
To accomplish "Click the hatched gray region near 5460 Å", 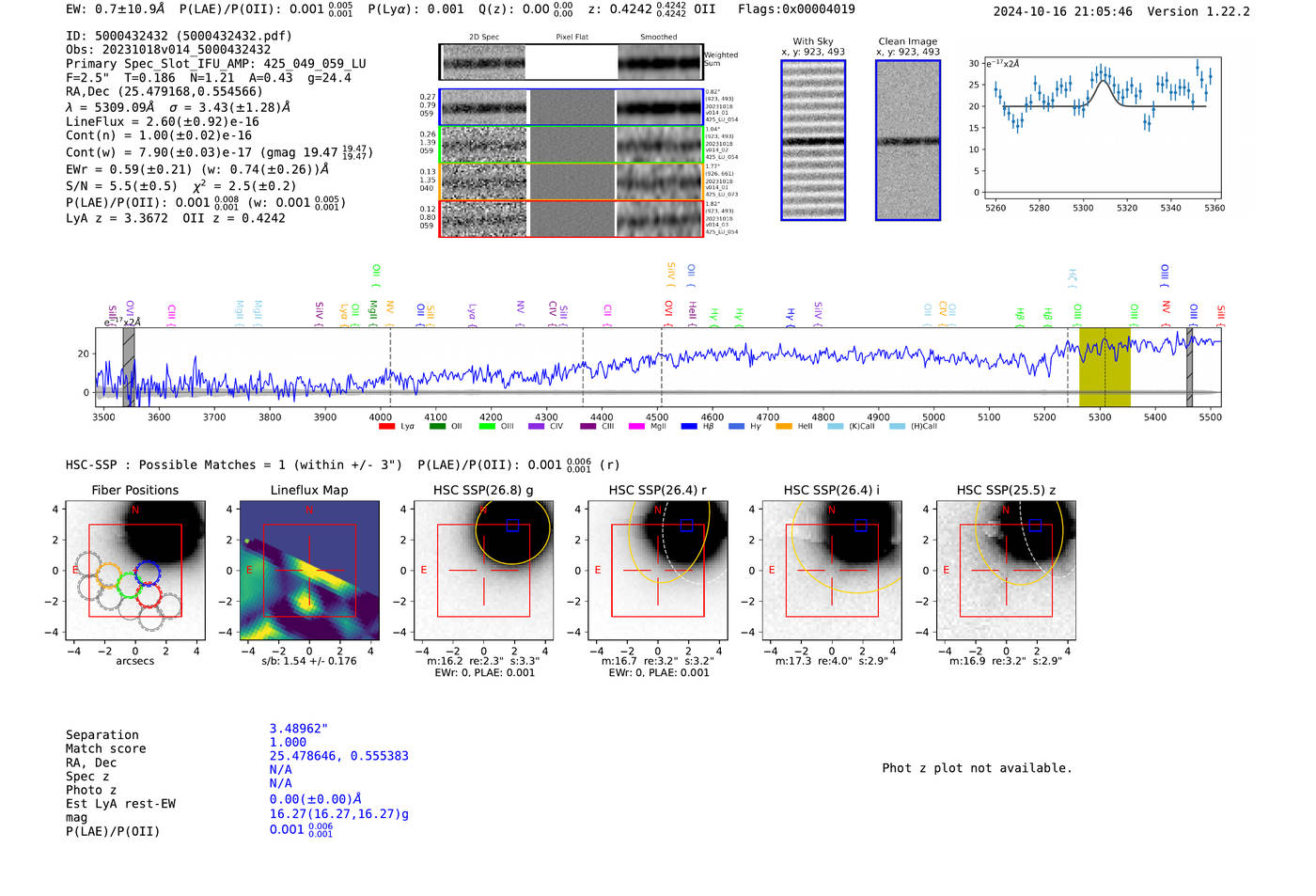I will [1189, 367].
